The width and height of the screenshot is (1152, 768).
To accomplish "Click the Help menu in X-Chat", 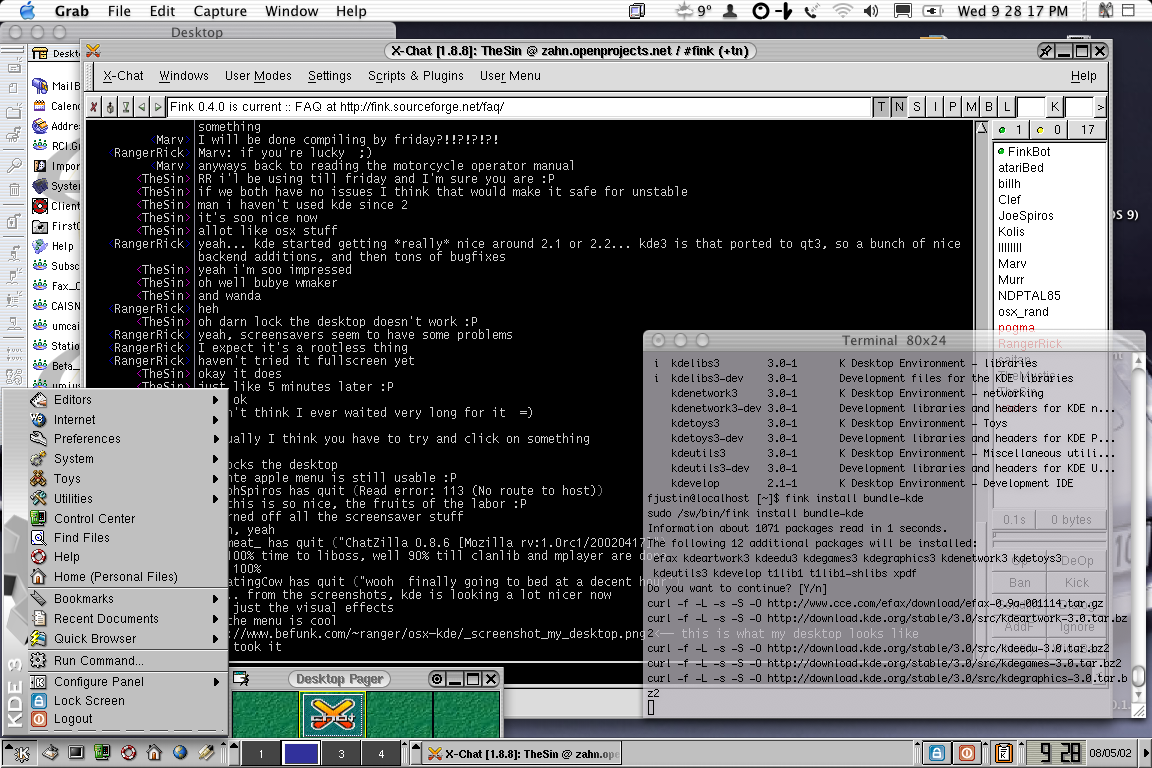I will pos(1083,76).
